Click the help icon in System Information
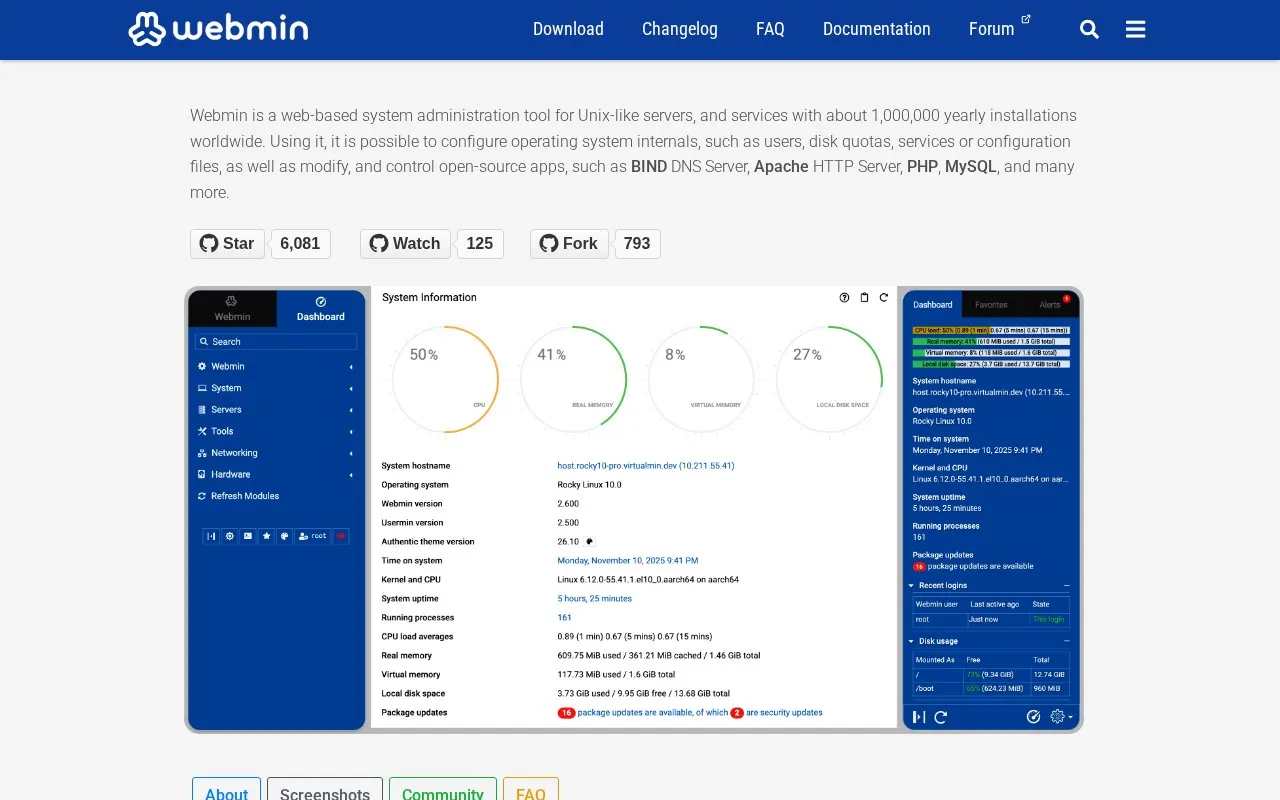The height and width of the screenshot is (800, 1280). click(844, 297)
